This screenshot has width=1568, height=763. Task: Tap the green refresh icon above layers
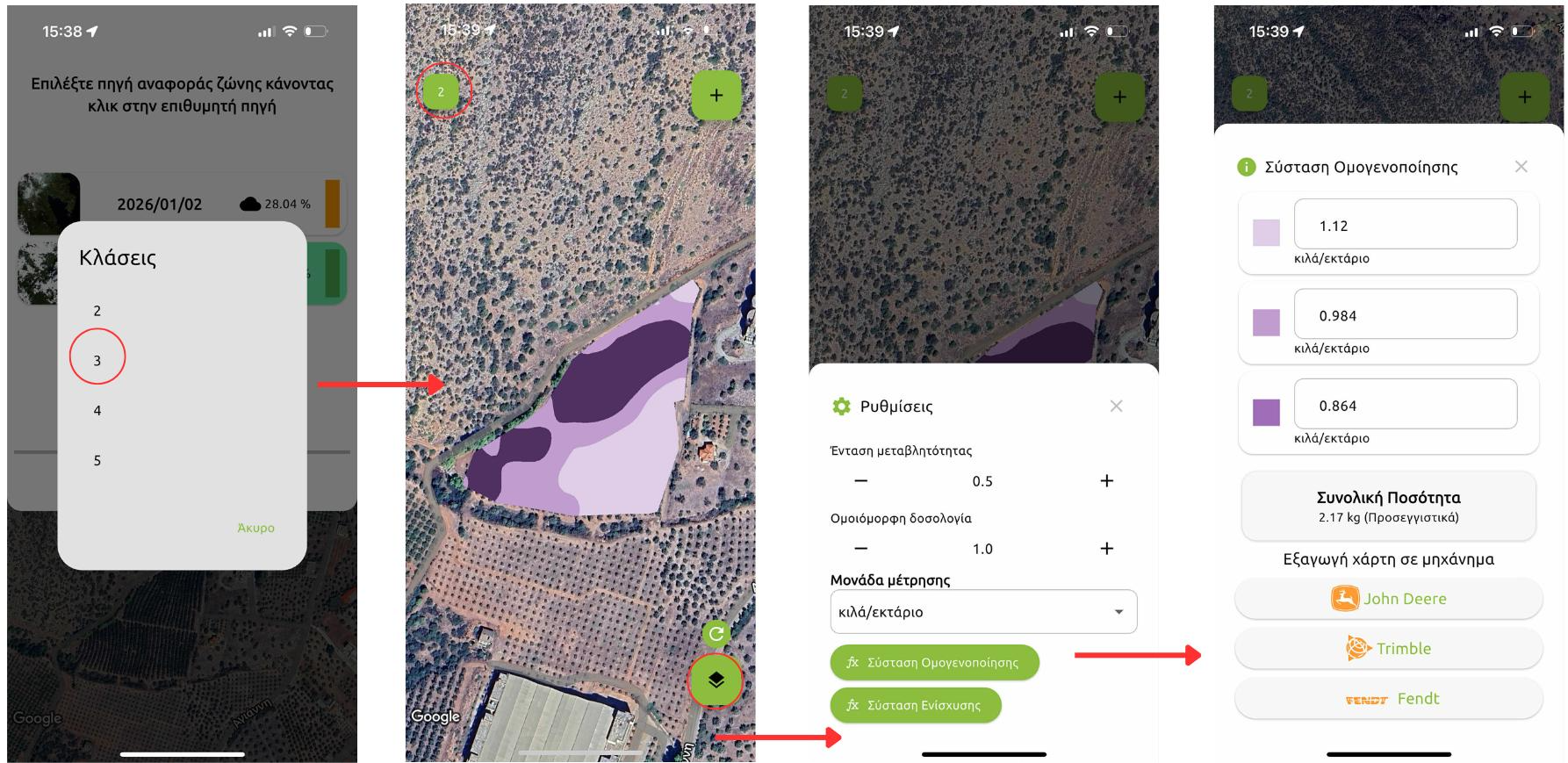[716, 634]
